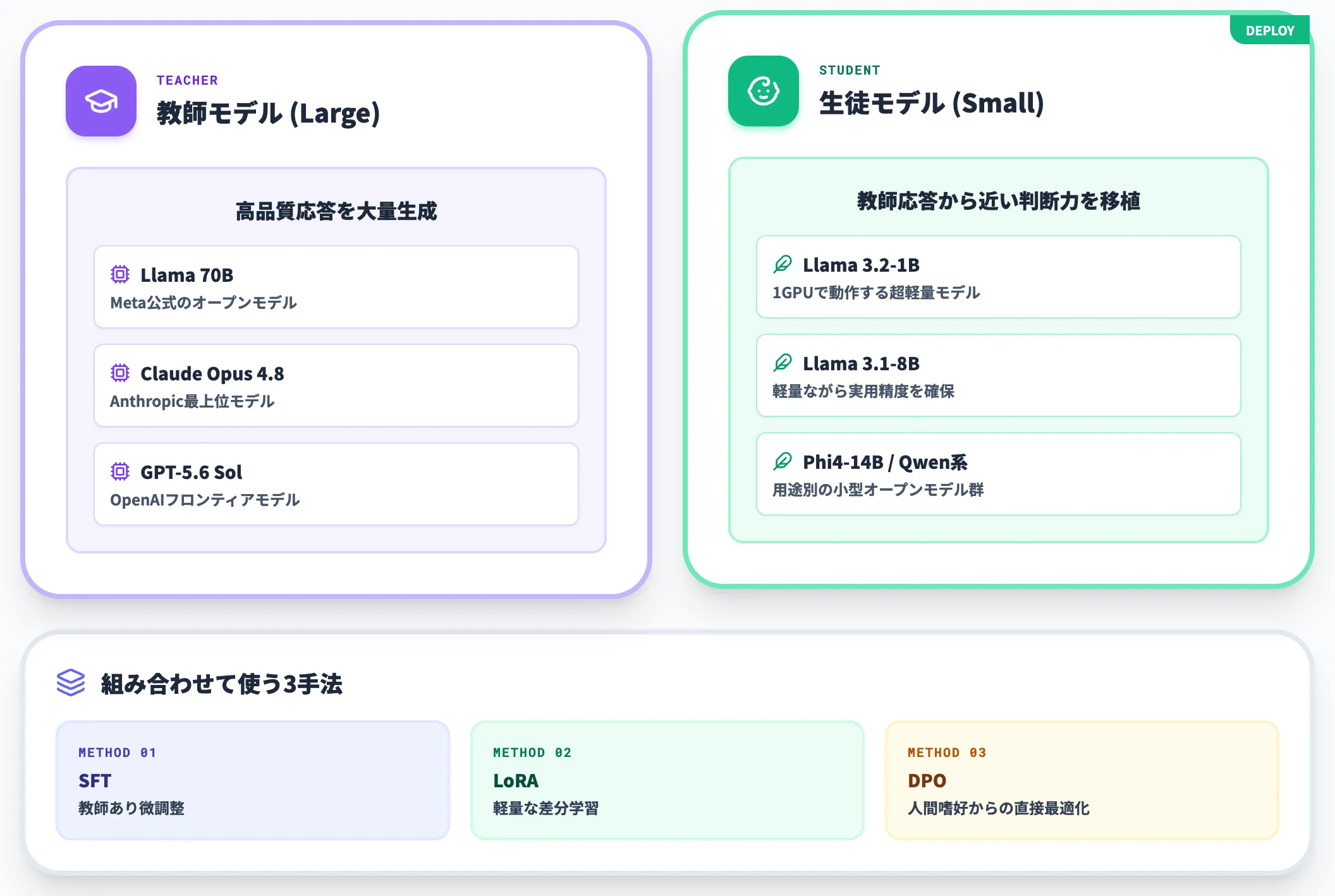Screen dimensions: 1335x896
Task: Click the feather icon beside Llama 3.2-1B
Action: pyautogui.click(x=783, y=264)
